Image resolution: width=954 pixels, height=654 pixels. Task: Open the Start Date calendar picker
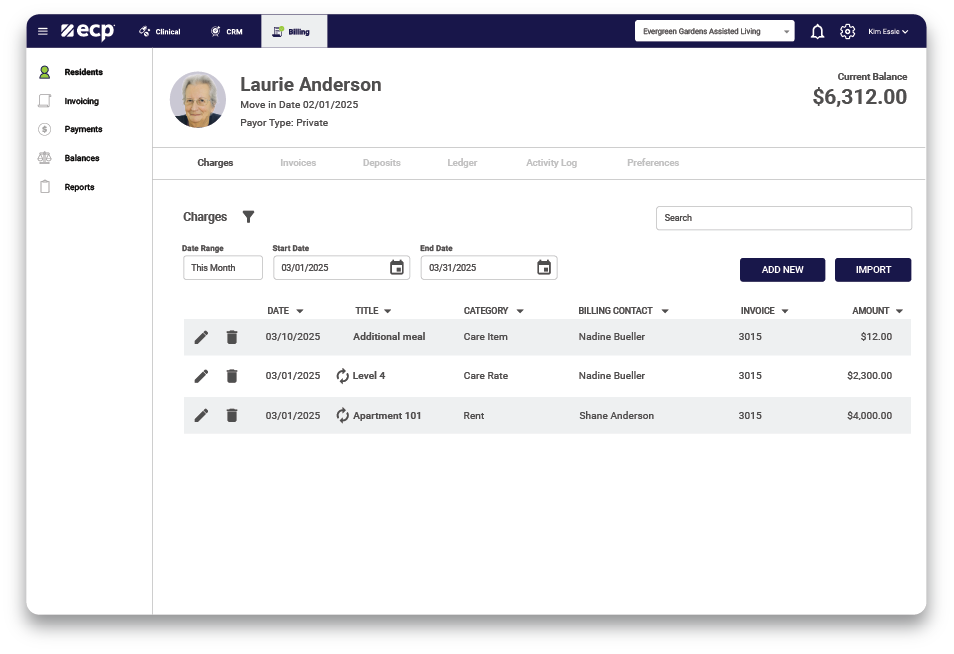pyautogui.click(x=397, y=268)
